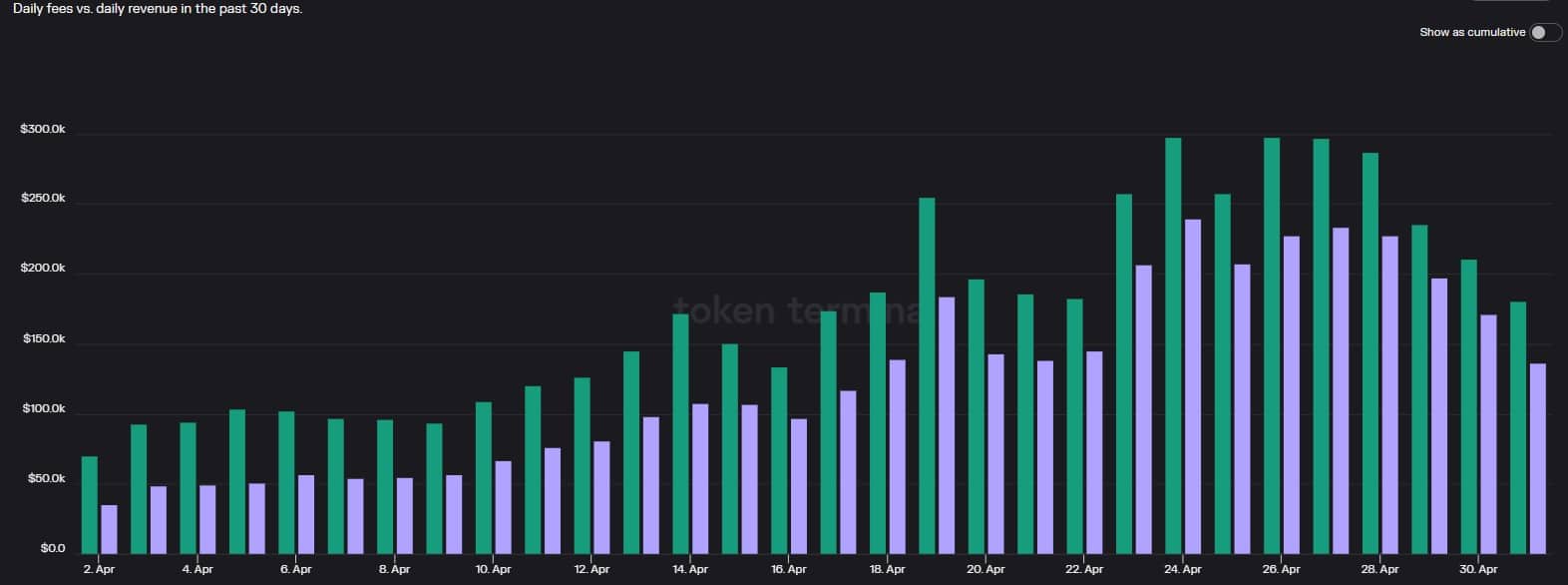Click the $200.0k axis label

pos(43,269)
